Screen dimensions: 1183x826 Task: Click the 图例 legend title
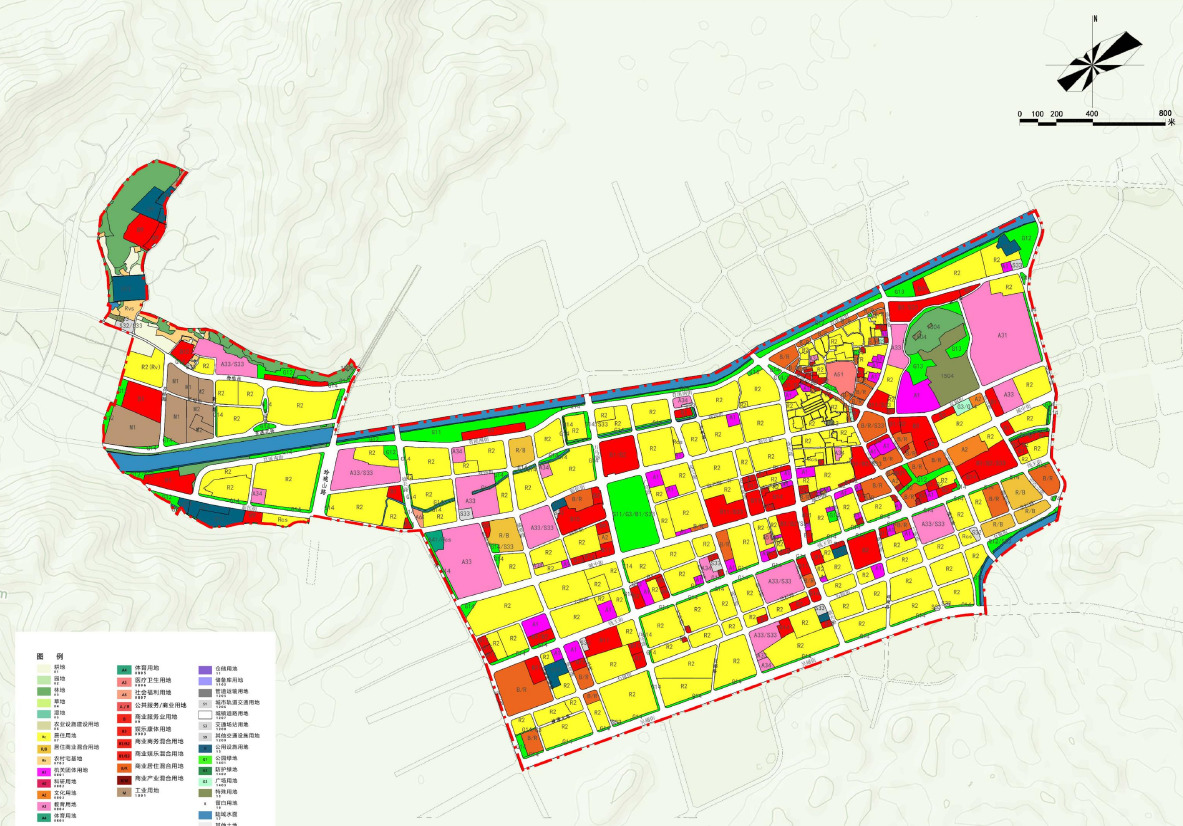click(x=49, y=657)
